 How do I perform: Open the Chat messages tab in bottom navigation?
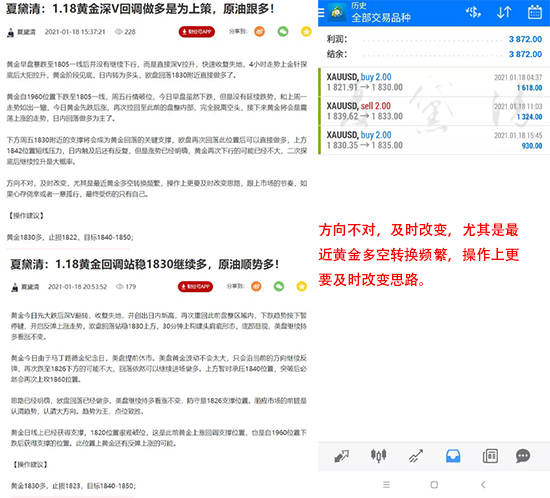(x=523, y=456)
